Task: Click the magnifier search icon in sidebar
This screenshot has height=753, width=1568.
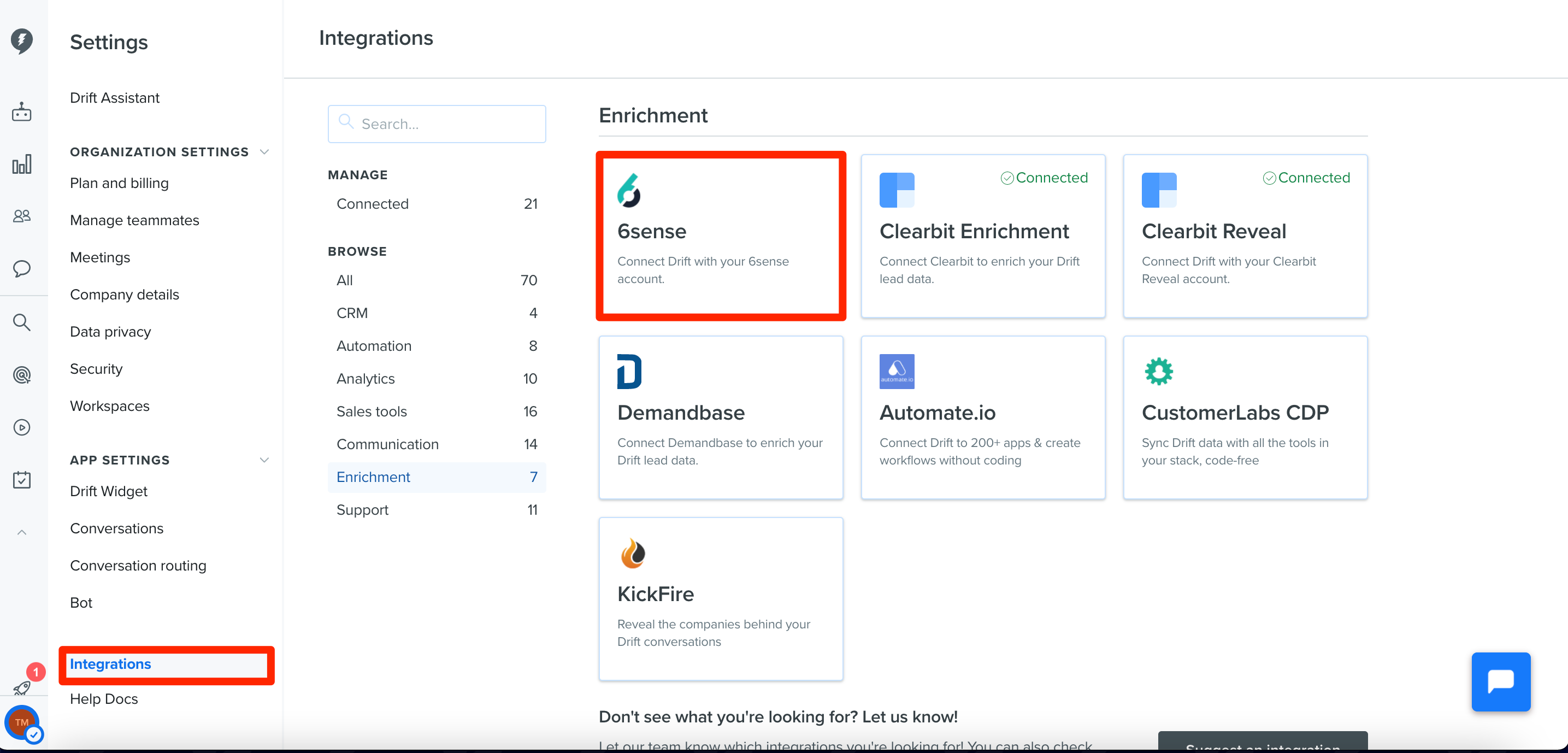Action: point(22,322)
